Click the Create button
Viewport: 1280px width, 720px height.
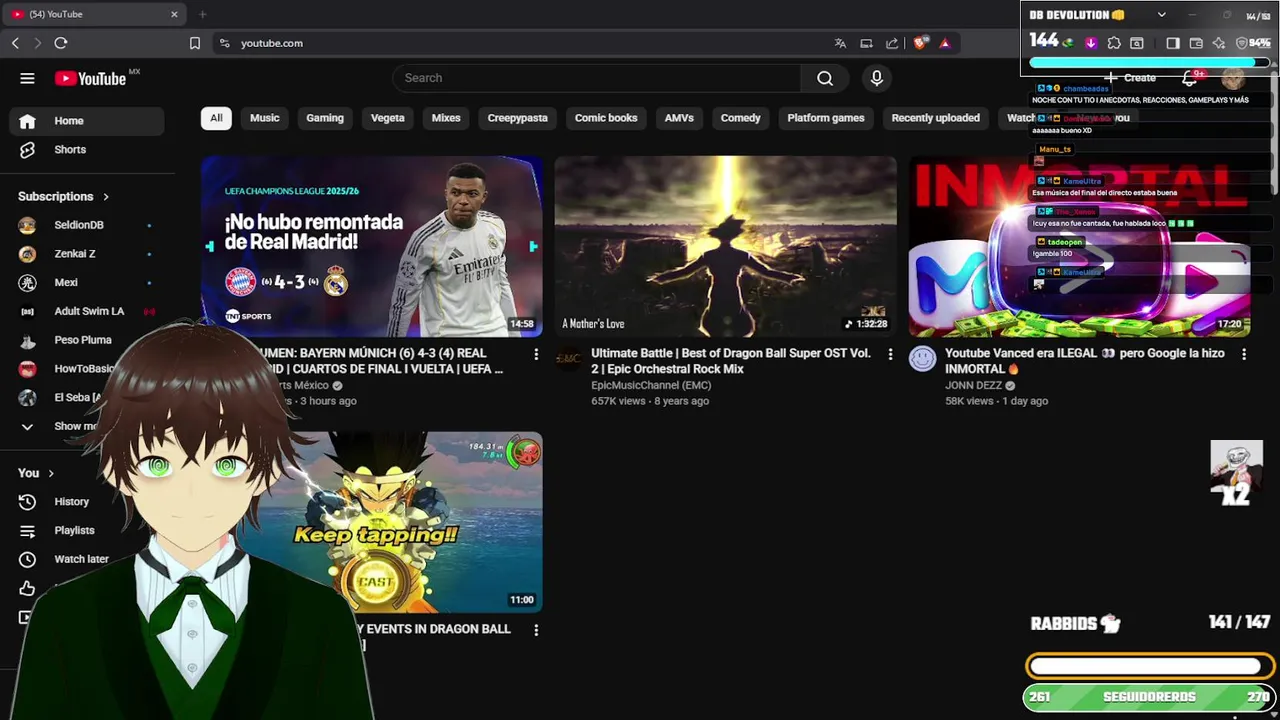tap(1130, 78)
